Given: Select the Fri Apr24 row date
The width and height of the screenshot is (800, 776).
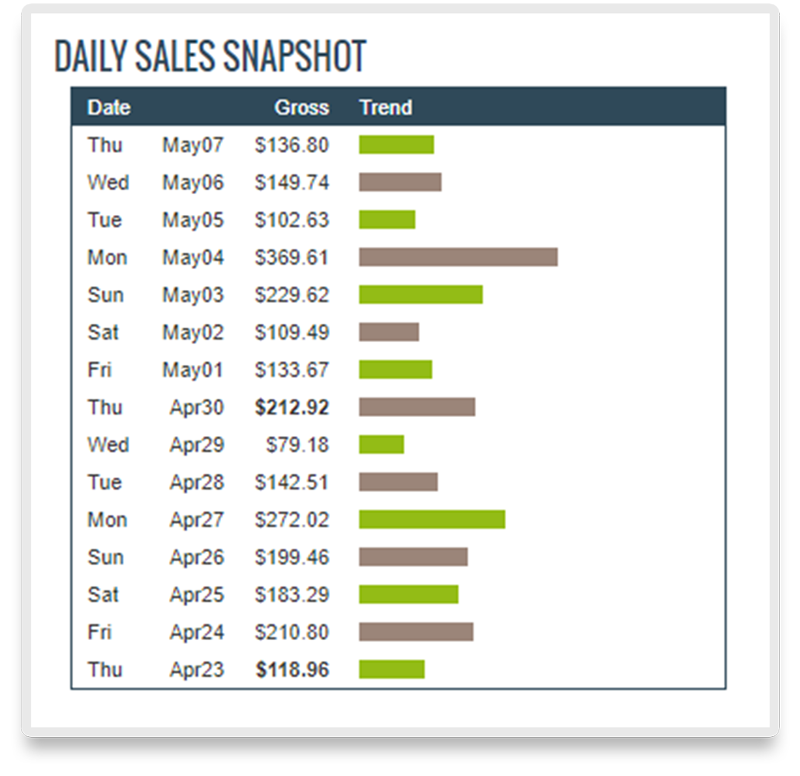Looking at the screenshot, I should coord(156,633).
